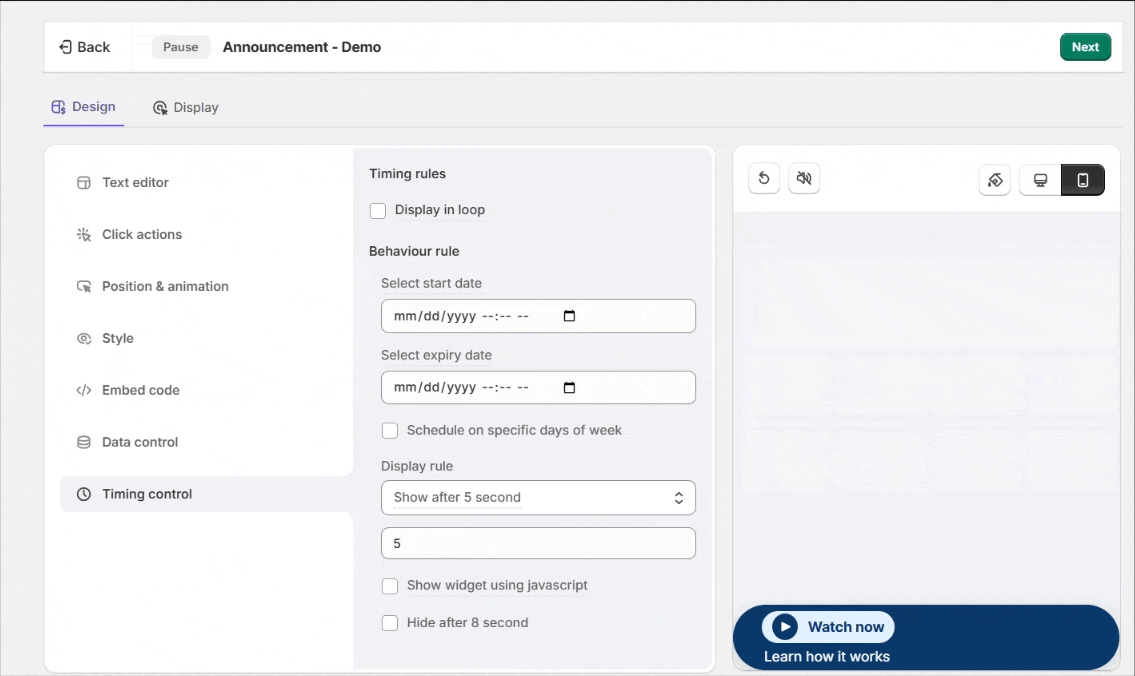Switch preview to mobile view icon
Viewport: 1135px width, 676px height.
pos(1083,180)
